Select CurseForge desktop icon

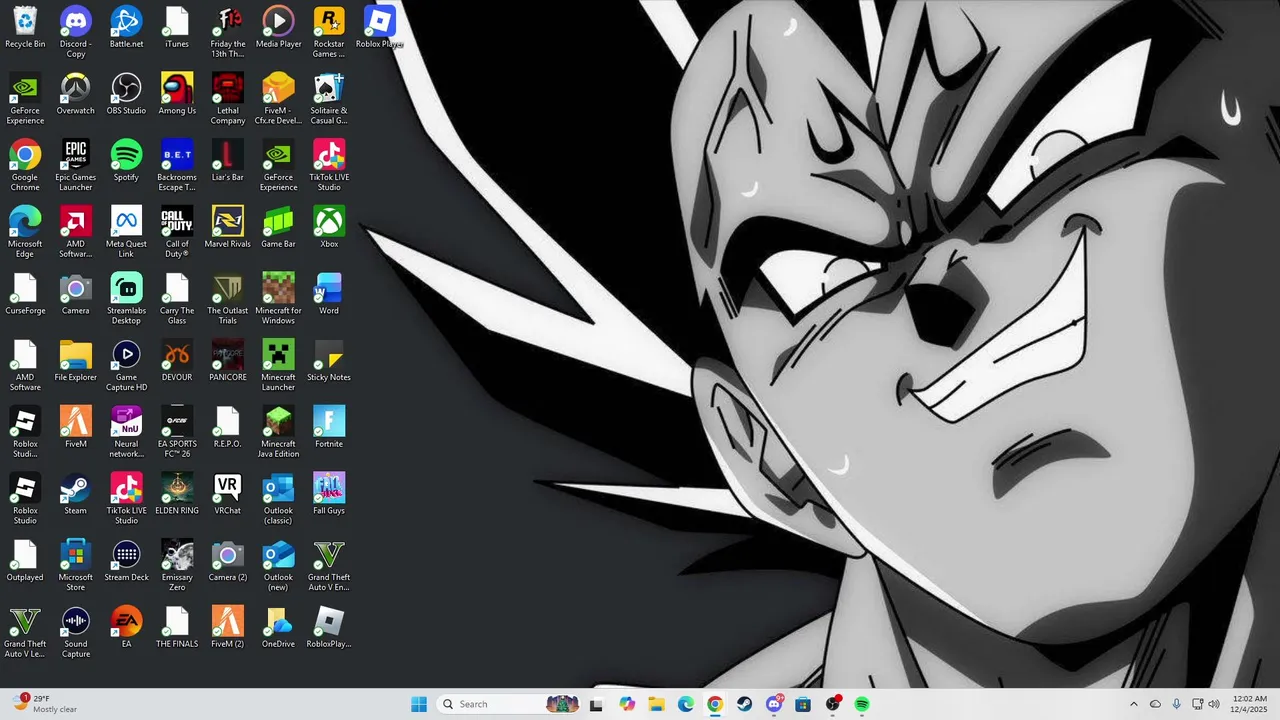click(25, 295)
